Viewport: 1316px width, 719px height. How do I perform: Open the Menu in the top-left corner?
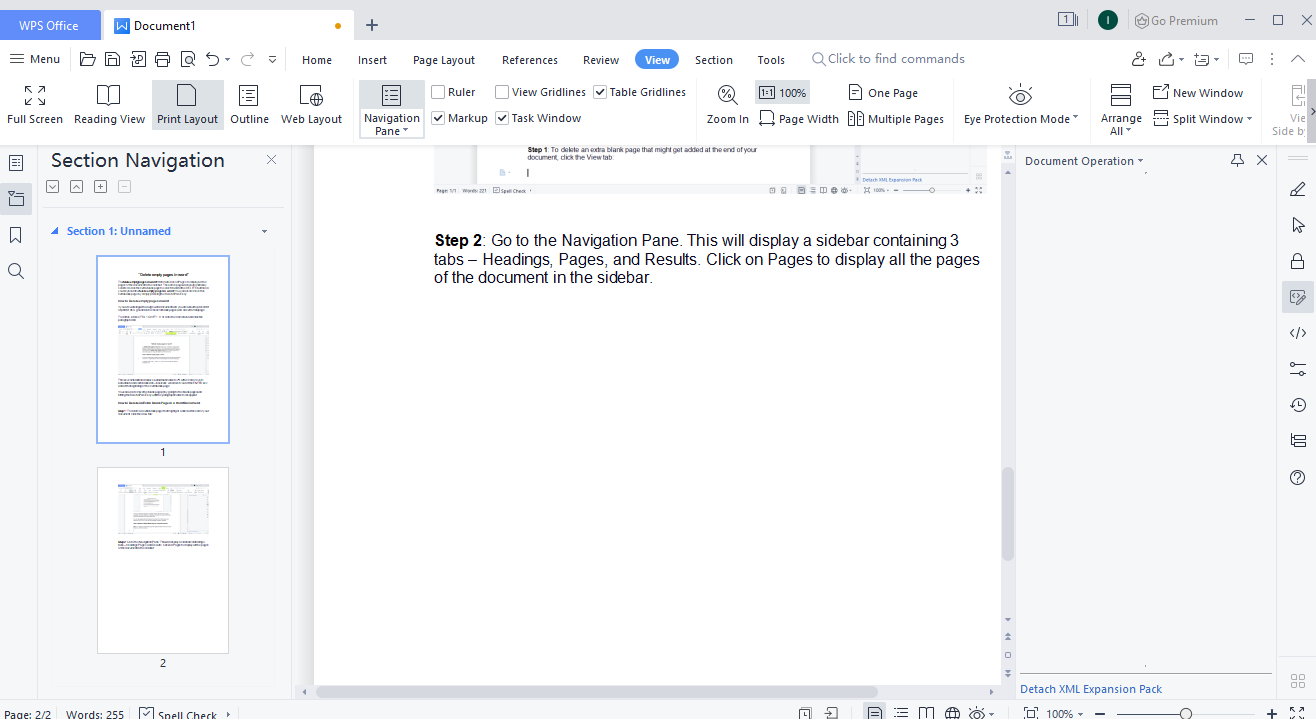[x=34, y=59]
